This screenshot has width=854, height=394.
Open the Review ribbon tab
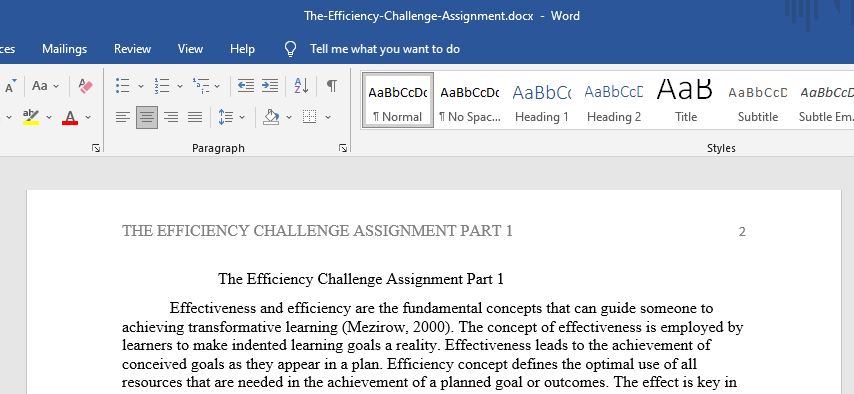point(132,49)
